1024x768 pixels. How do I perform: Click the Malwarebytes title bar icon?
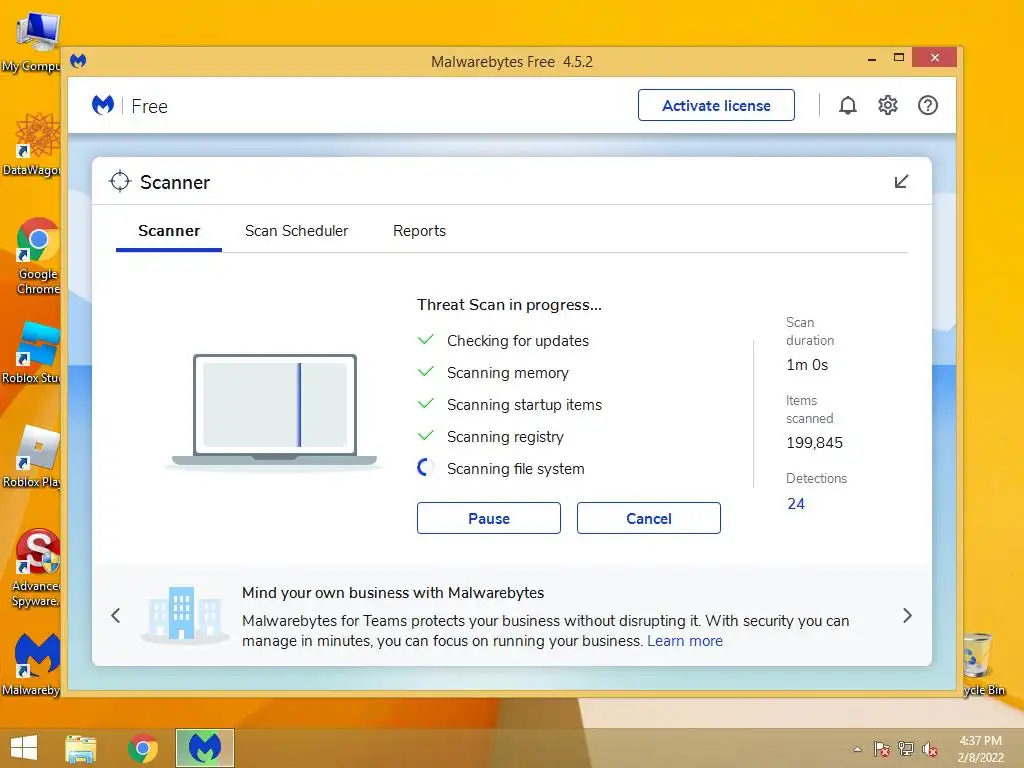pyautogui.click(x=78, y=61)
